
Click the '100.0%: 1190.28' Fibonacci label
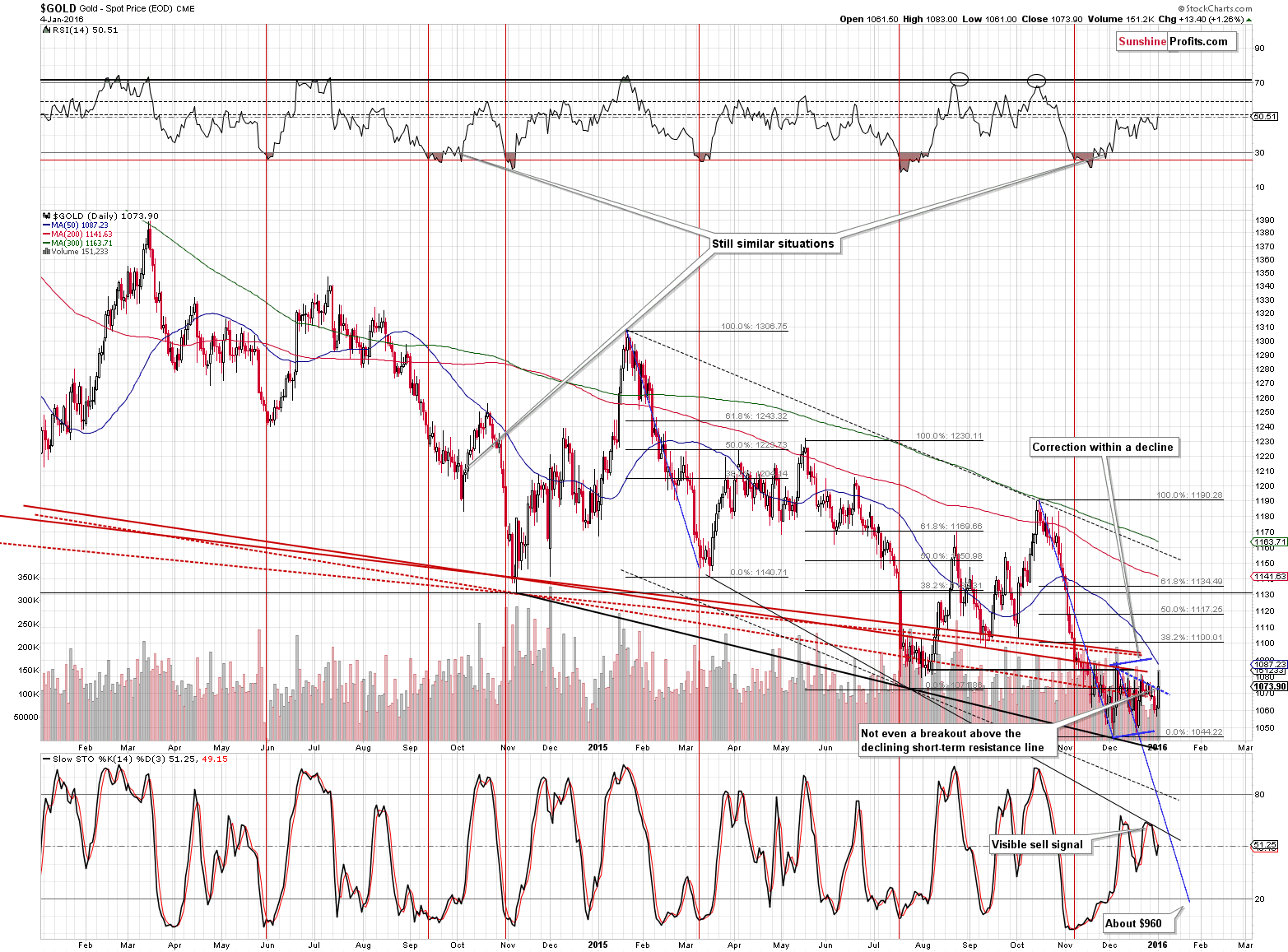tap(1189, 495)
